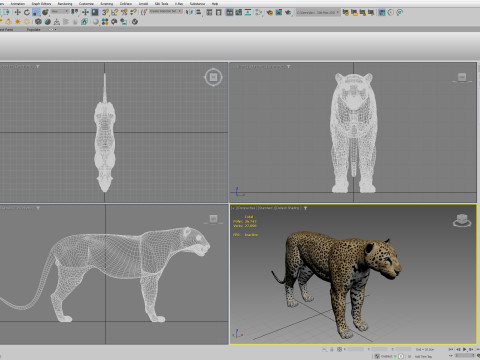480x360 pixels.
Task: Click the four-squares orange icon second toolbar
Action: tap(105, 22)
